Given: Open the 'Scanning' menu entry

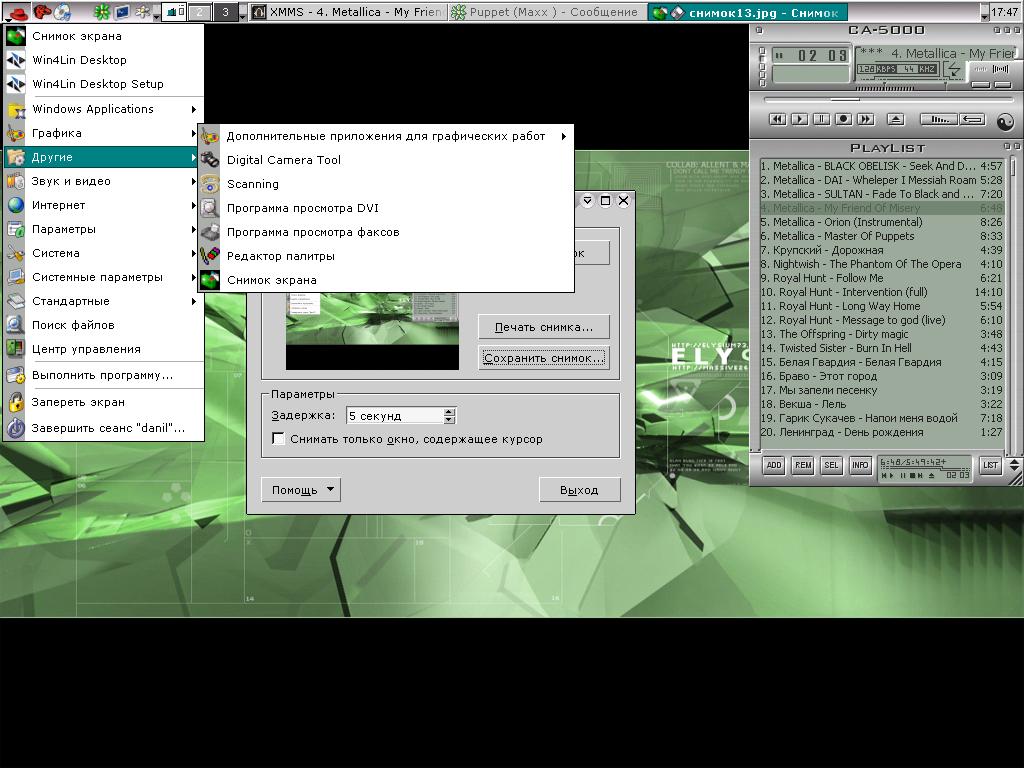Looking at the screenshot, I should pyautogui.click(x=385, y=184).
